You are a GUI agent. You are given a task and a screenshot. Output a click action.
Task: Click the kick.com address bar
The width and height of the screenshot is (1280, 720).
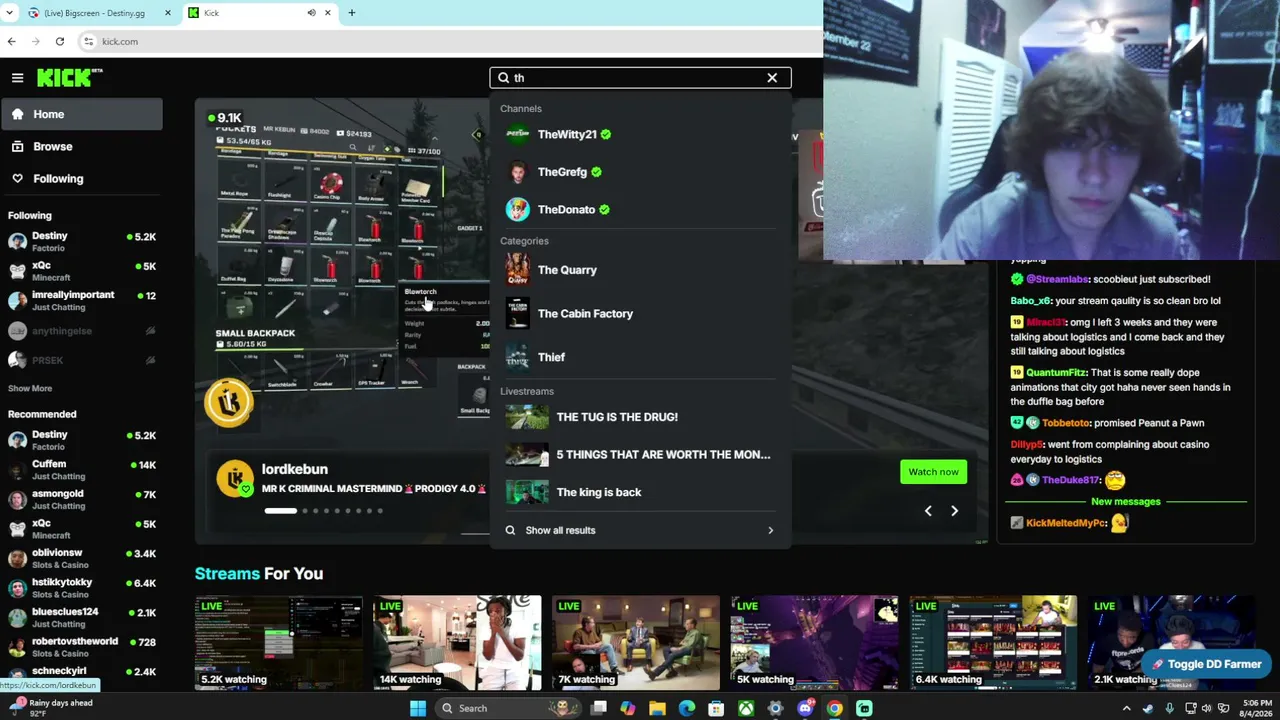tap(450, 41)
